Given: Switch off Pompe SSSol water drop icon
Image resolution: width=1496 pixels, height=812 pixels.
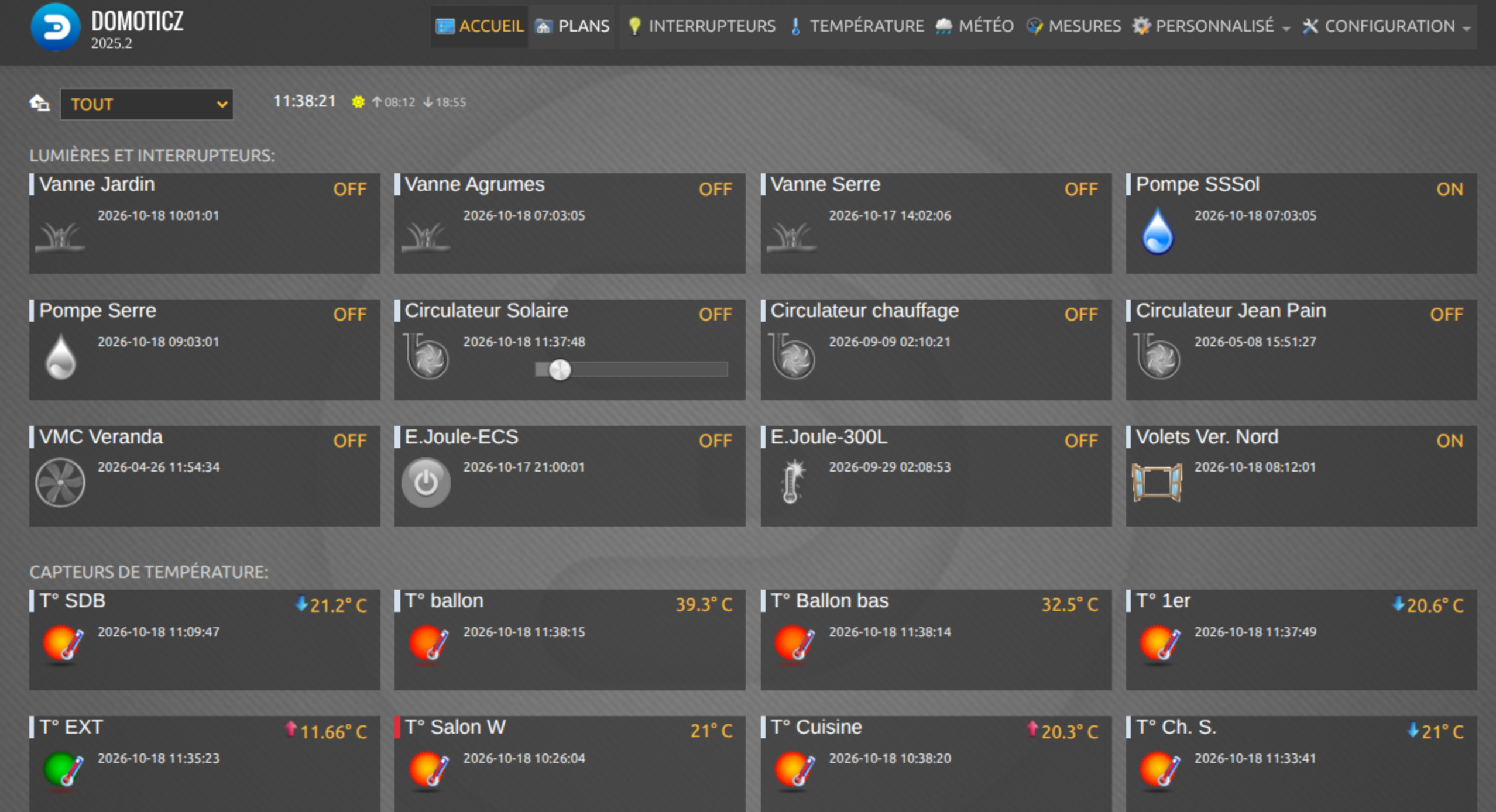Looking at the screenshot, I should pyautogui.click(x=1157, y=231).
